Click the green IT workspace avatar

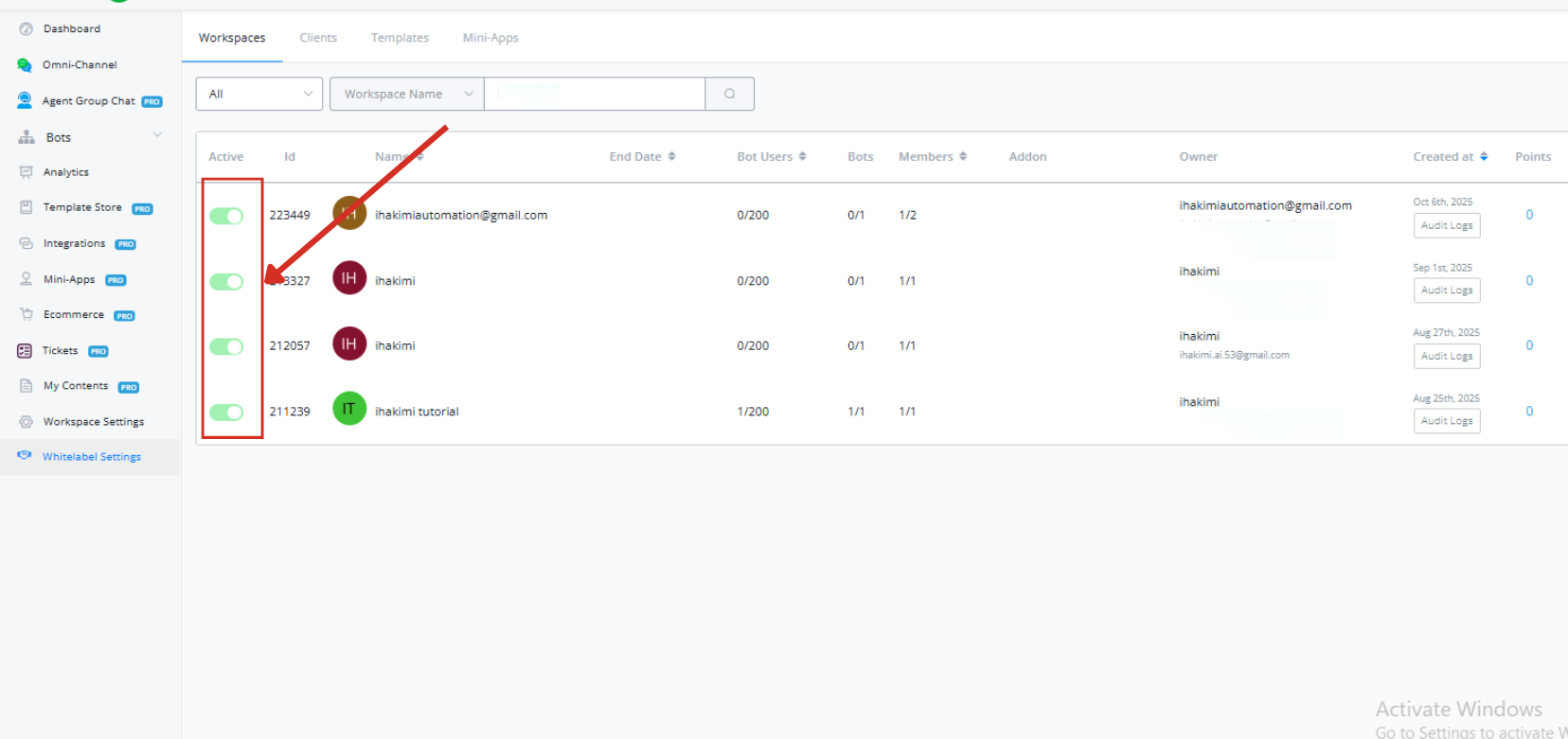point(348,409)
